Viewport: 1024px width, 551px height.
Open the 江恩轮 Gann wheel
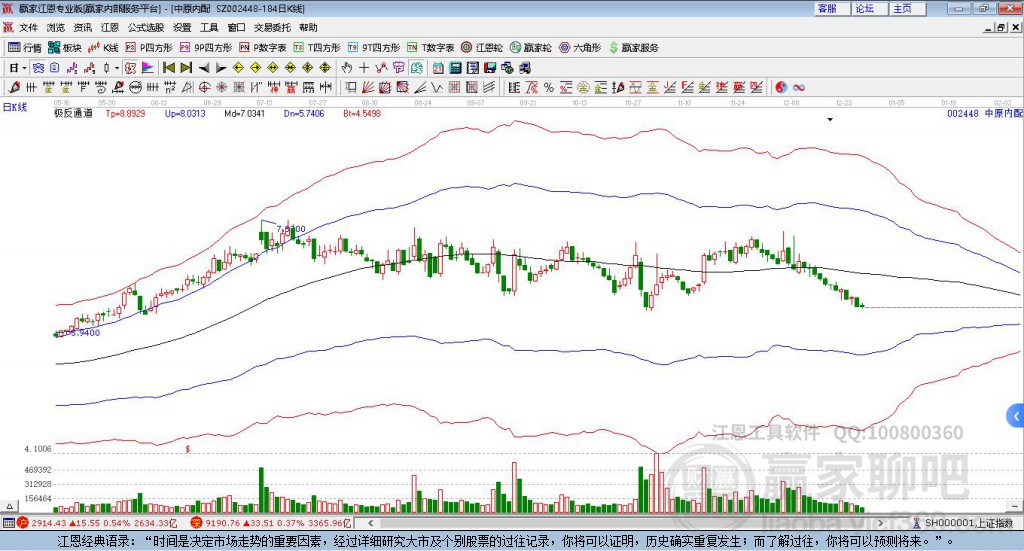click(482, 48)
